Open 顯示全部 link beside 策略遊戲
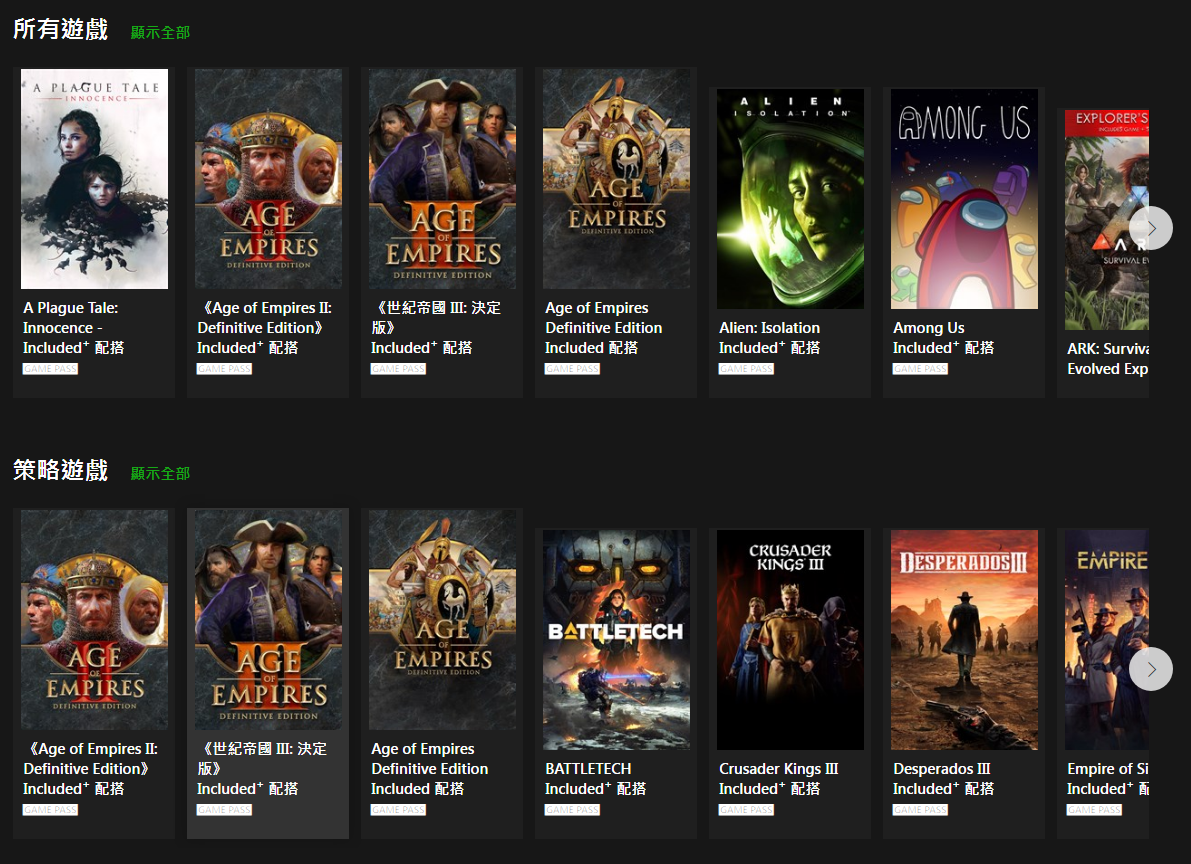 click(160, 473)
